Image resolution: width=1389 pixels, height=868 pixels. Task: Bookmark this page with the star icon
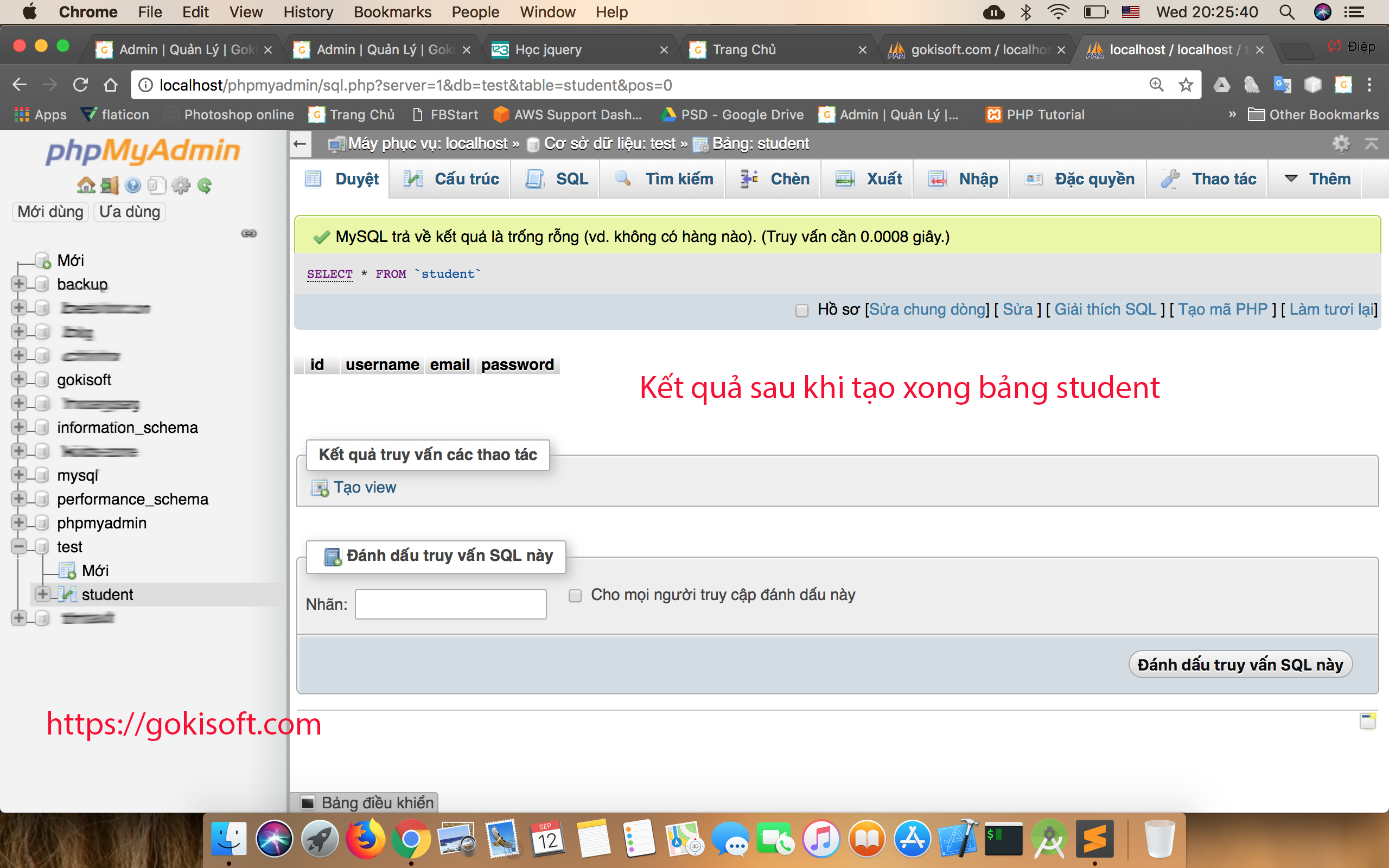coord(1186,85)
